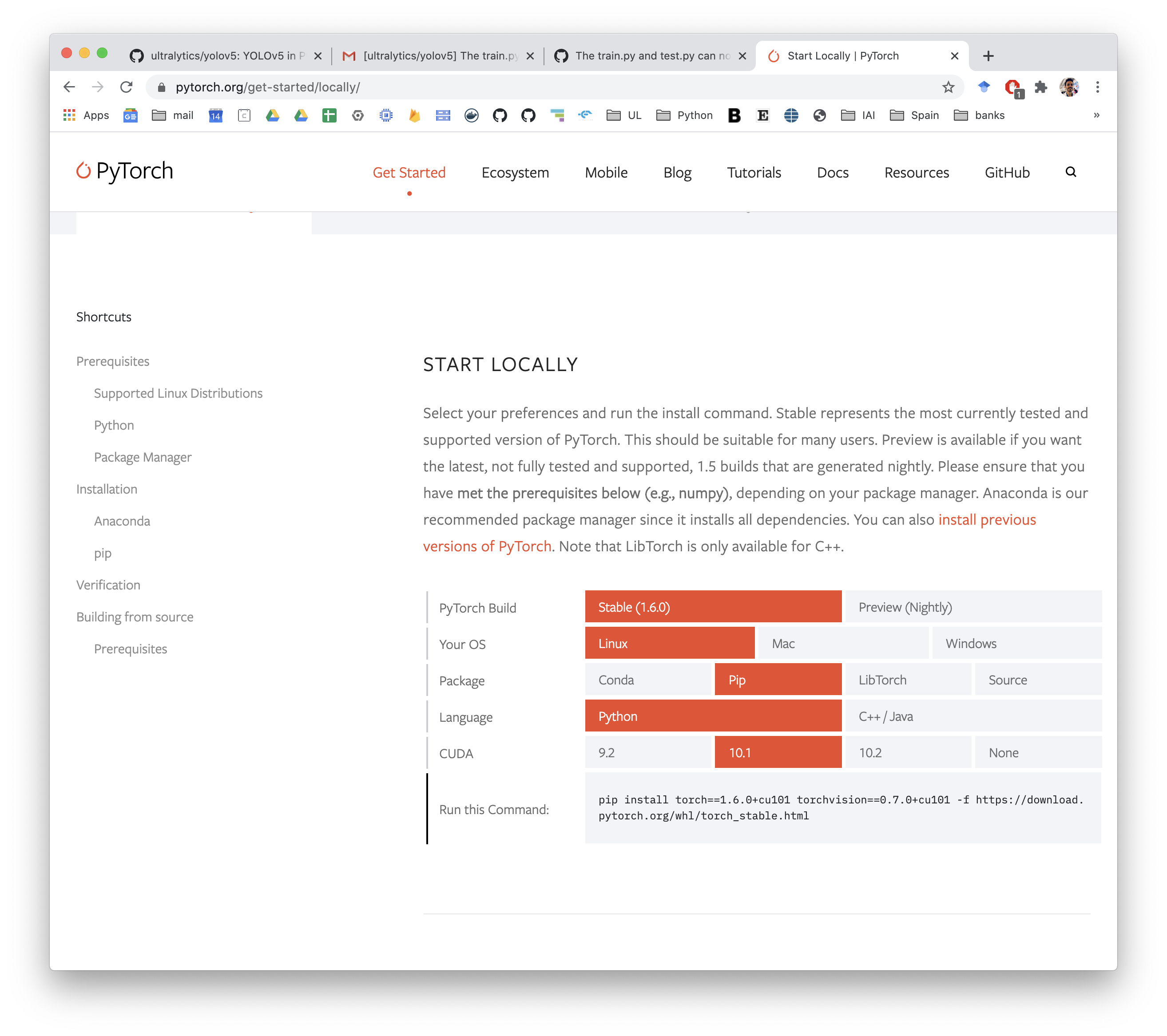
Task: Open the UL bookmarks folder
Action: [x=623, y=115]
